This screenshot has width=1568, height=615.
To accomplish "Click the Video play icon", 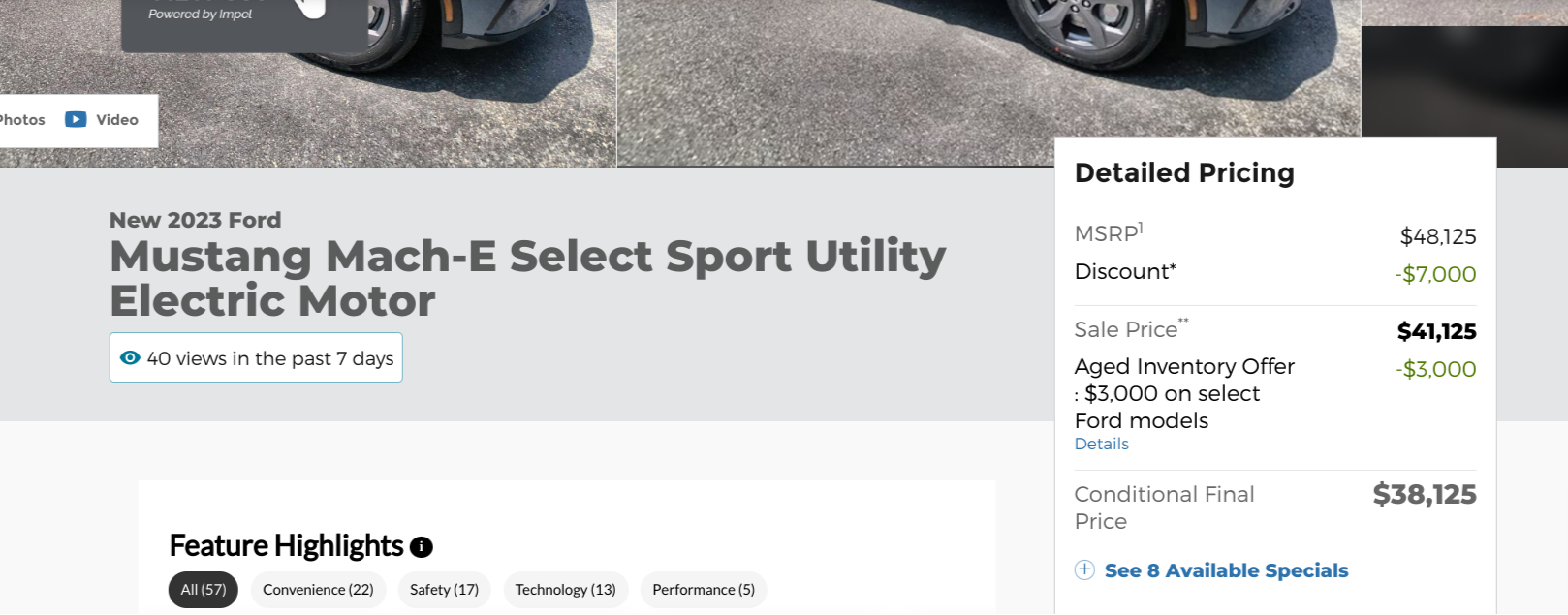I will click(76, 119).
